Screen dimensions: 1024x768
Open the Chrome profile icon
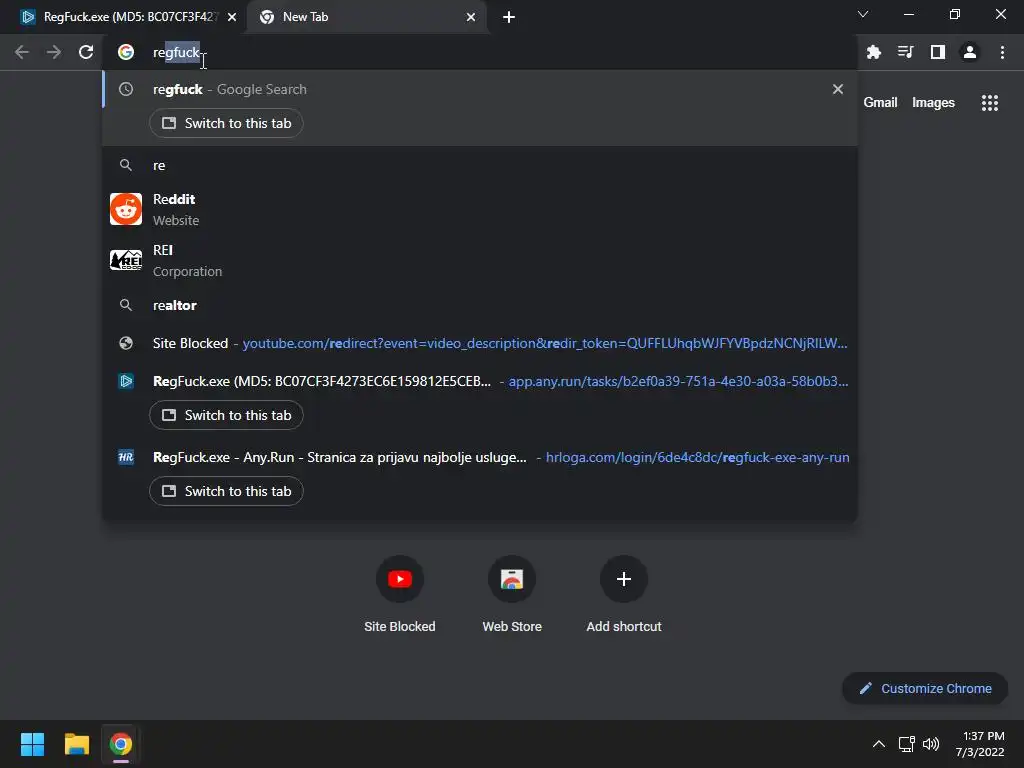969,52
